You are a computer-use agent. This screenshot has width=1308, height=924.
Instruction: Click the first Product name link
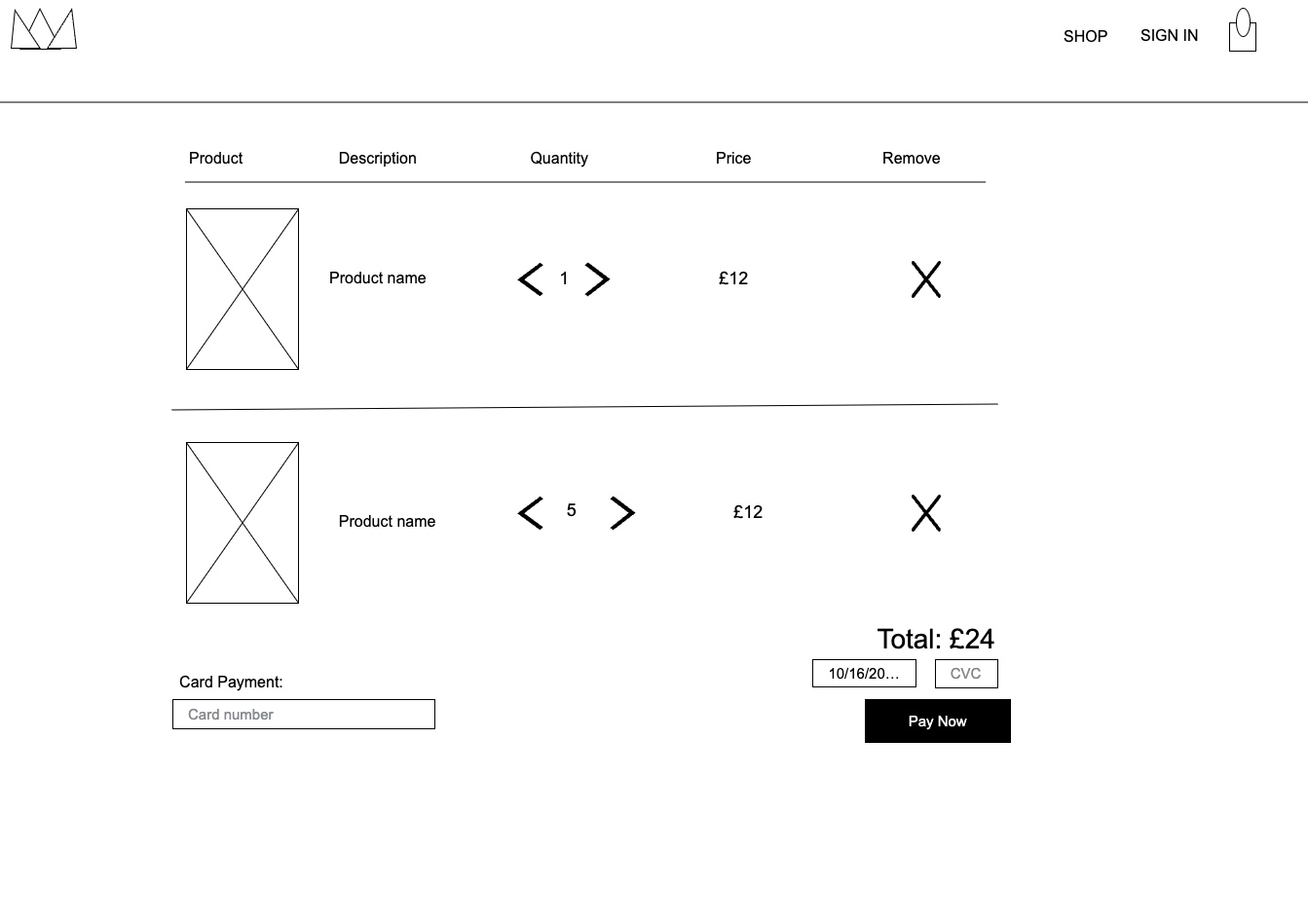pyautogui.click(x=377, y=277)
